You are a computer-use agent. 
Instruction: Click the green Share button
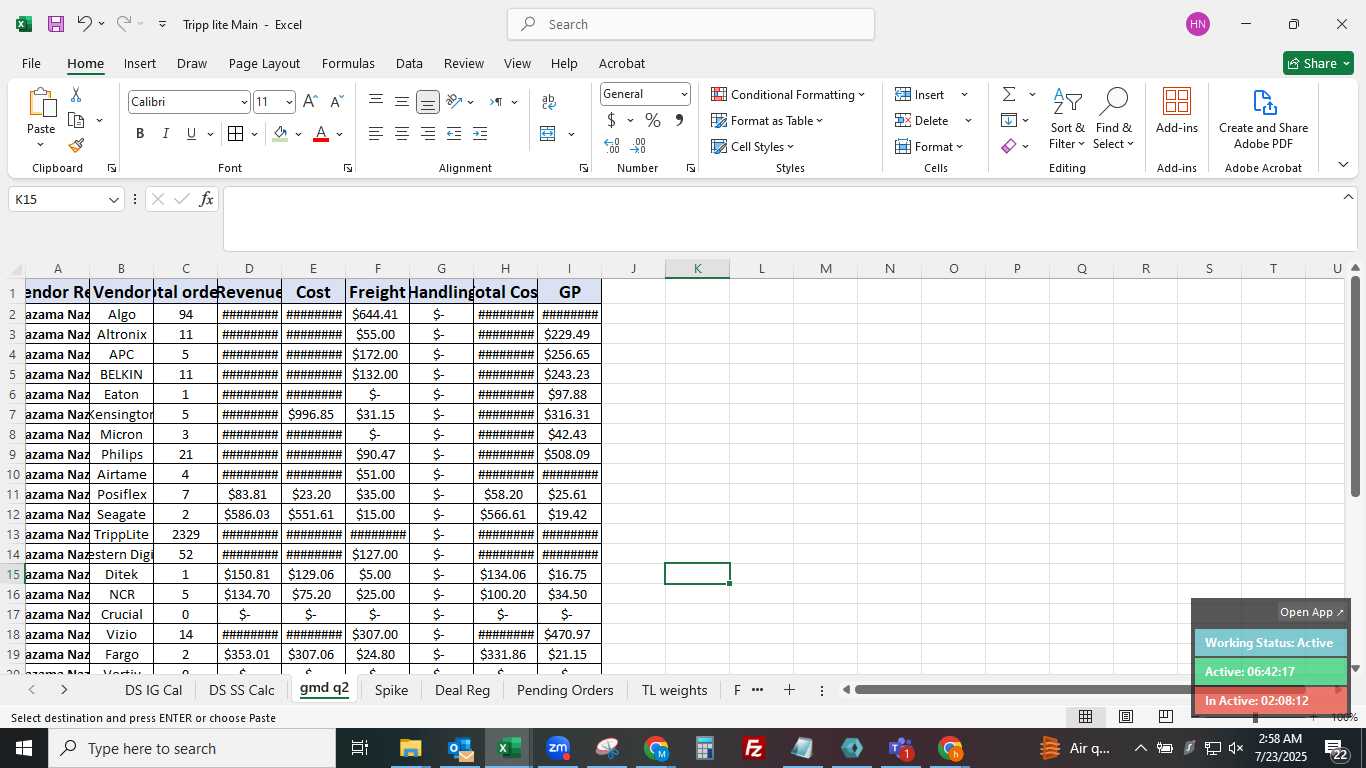click(x=1318, y=63)
